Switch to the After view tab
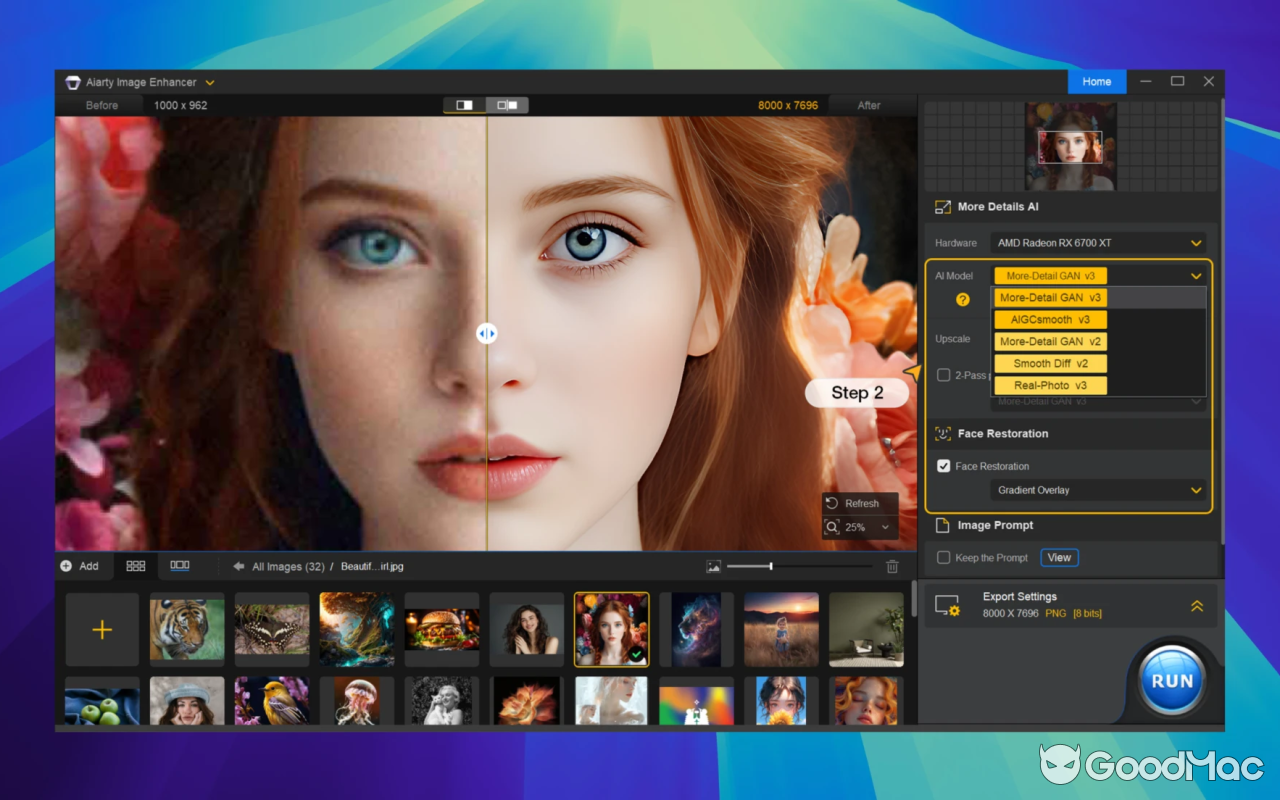This screenshot has width=1280, height=800. pyautogui.click(x=869, y=105)
